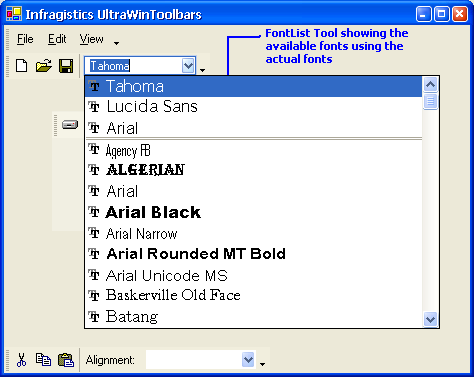Viewport: 474px width, 377px height.
Task: Collapse the font list dropdown arrow
Action: pos(188,66)
